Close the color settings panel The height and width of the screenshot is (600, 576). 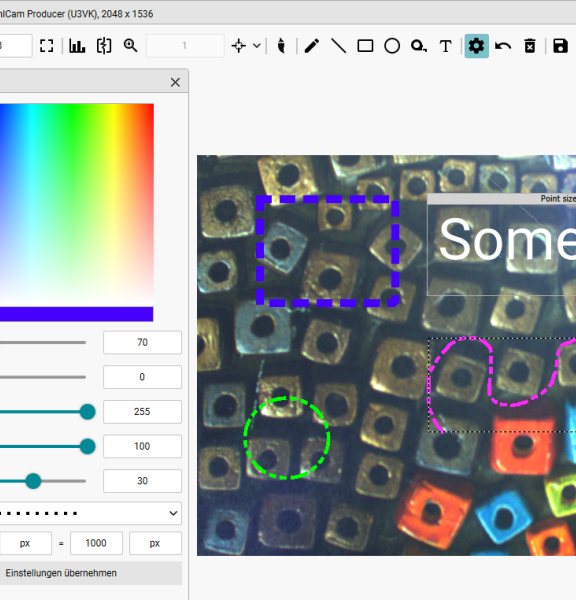(x=175, y=82)
